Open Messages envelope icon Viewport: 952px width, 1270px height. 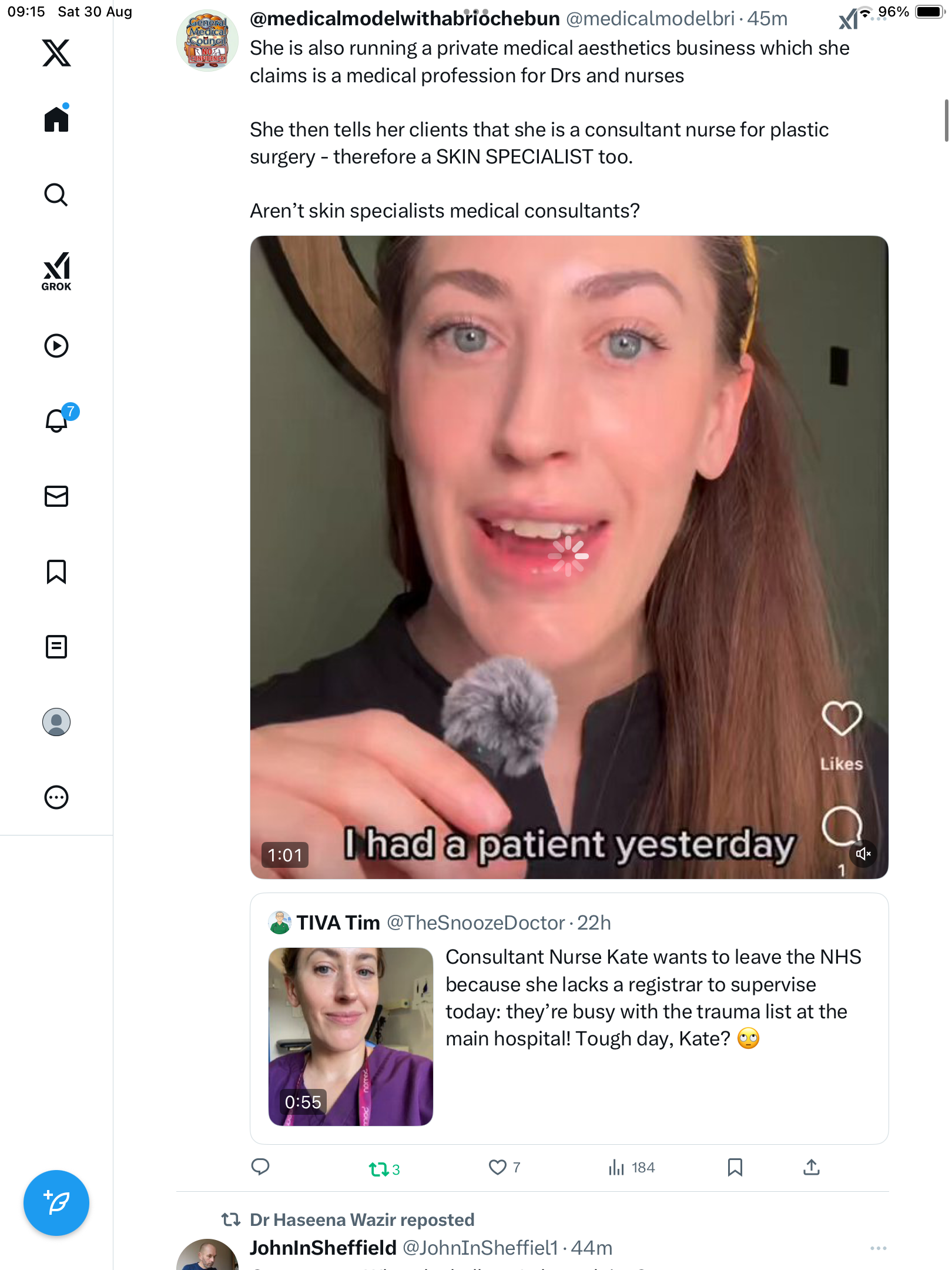click(x=56, y=496)
